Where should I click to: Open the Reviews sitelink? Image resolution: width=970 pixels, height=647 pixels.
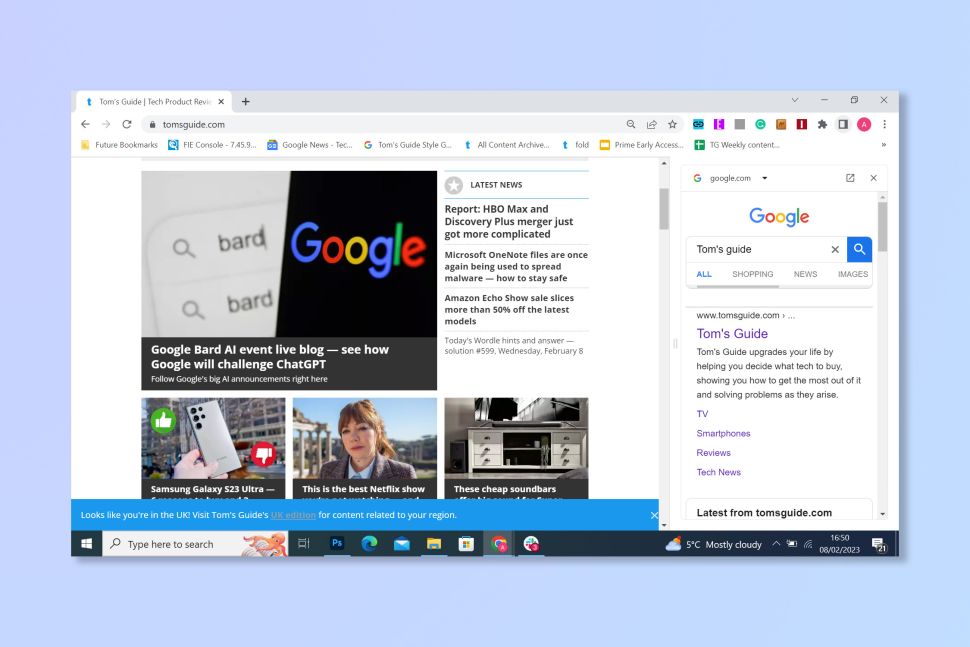pyautogui.click(x=713, y=453)
